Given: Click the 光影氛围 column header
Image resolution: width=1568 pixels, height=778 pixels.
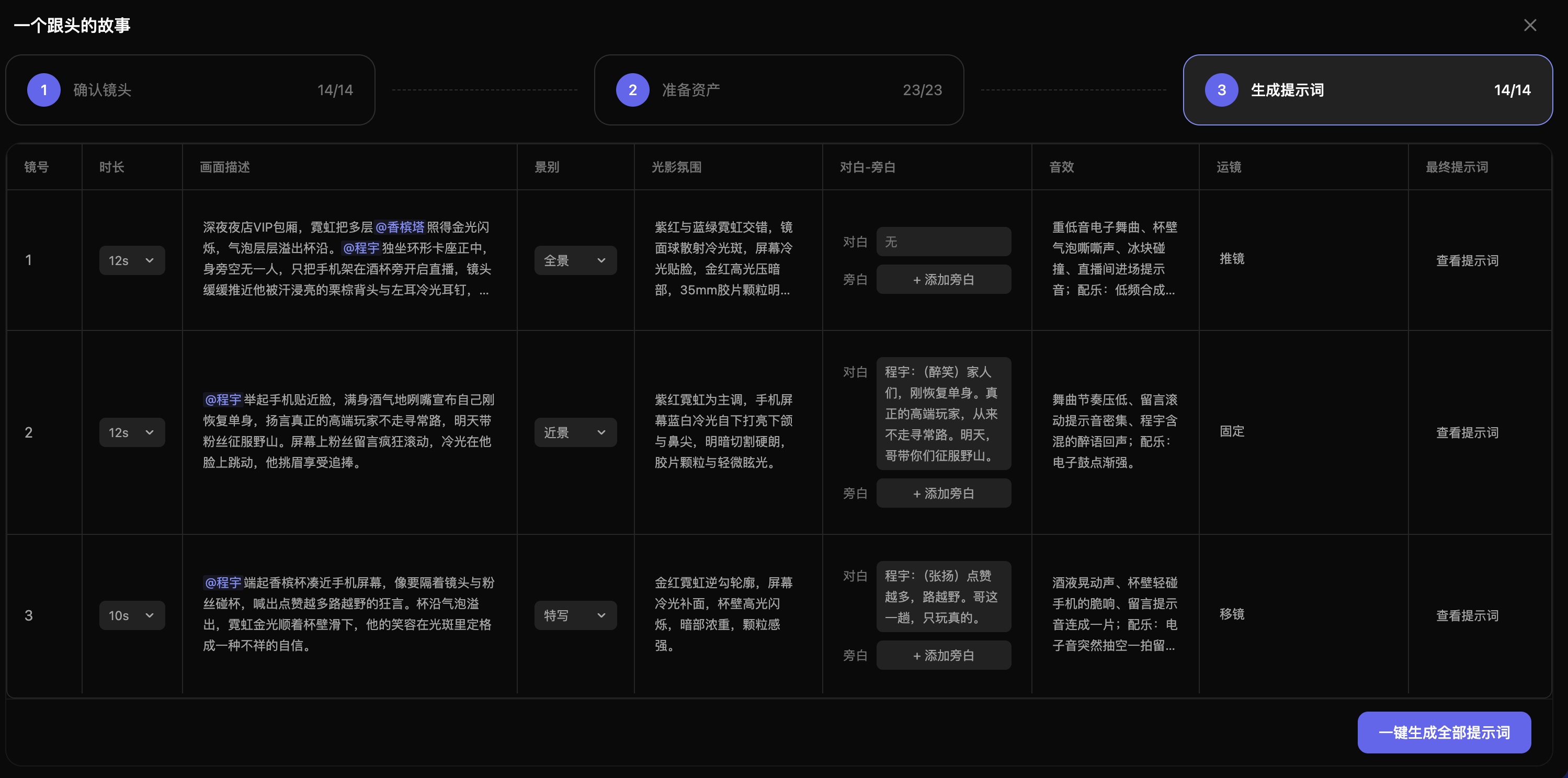Looking at the screenshot, I should pos(676,167).
